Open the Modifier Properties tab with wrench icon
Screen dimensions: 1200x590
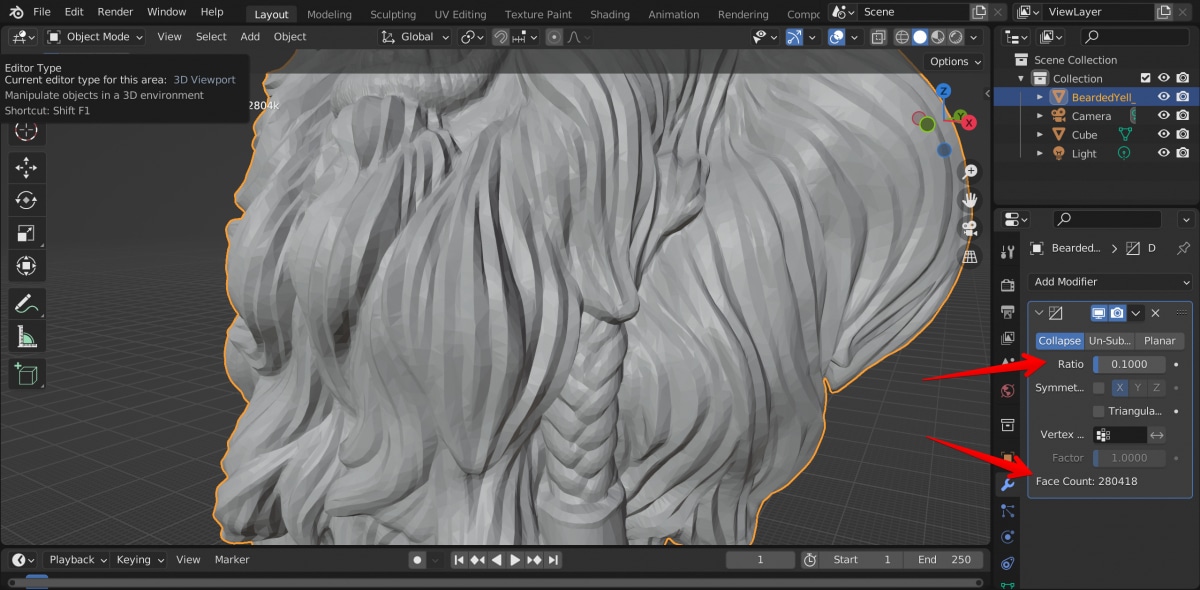(1006, 484)
